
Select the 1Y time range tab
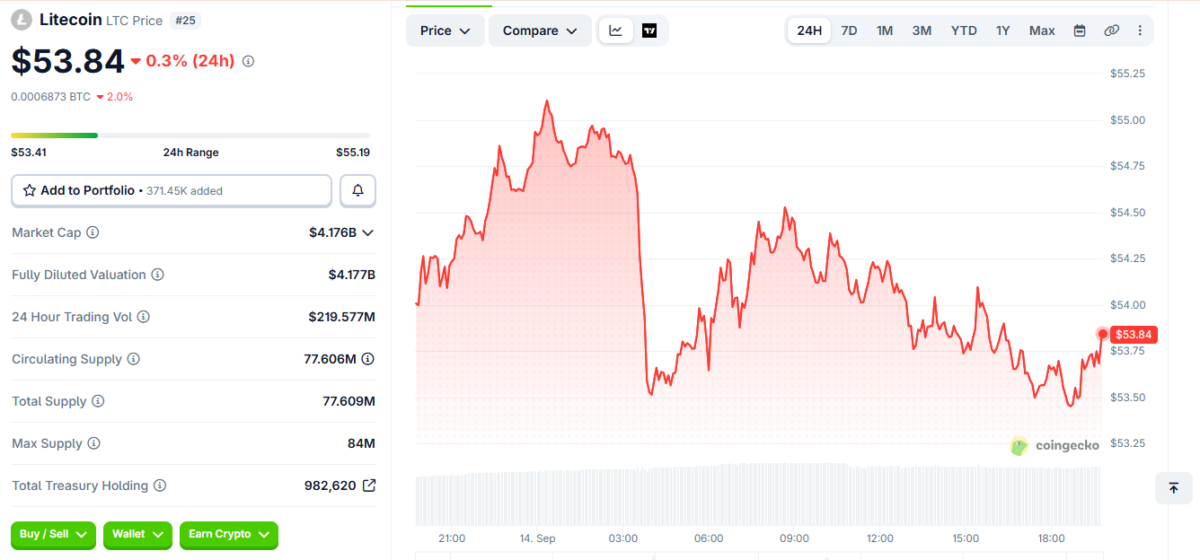(1003, 30)
